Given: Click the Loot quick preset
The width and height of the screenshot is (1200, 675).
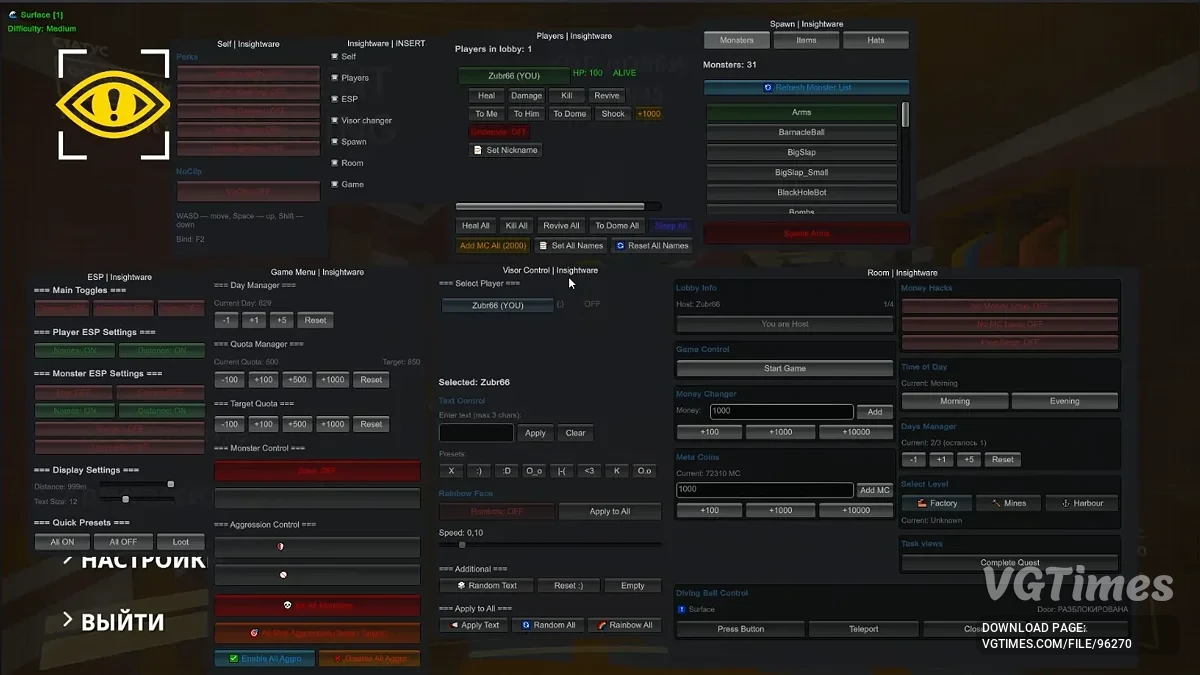Looking at the screenshot, I should 180,542.
